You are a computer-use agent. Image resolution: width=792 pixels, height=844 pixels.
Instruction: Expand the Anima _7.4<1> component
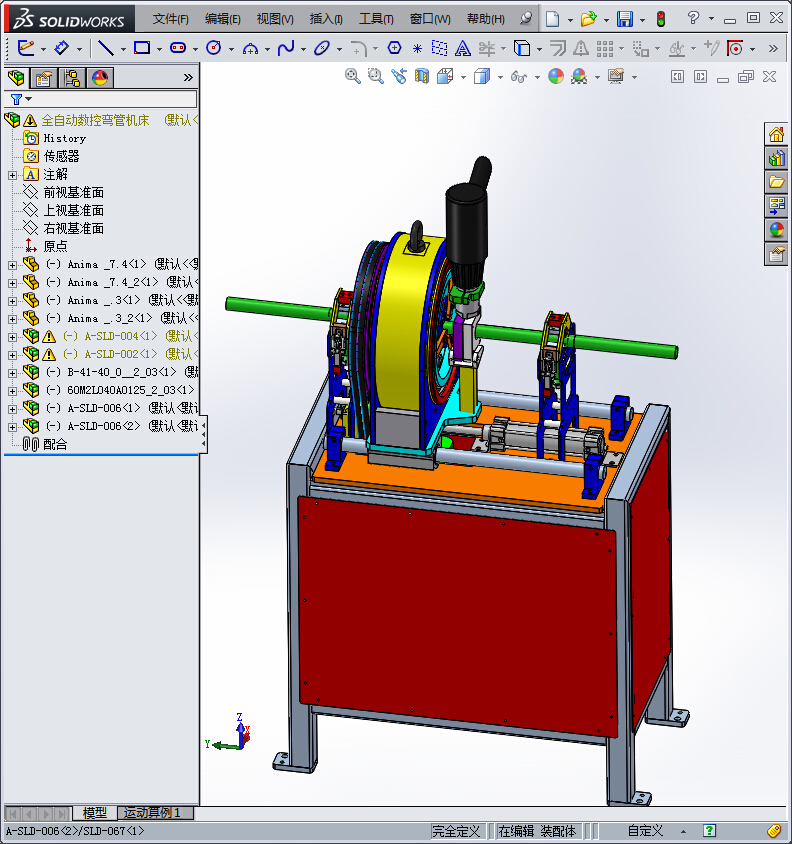click(x=12, y=265)
